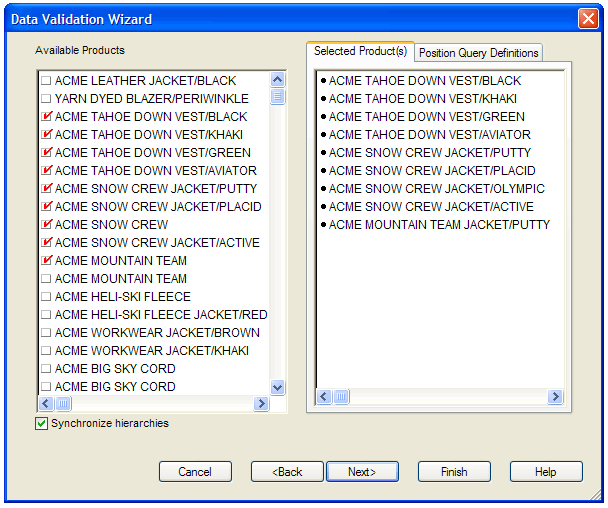Uncheck ACME SNOW CREW JACKET/PLACID checkbox

46,206
